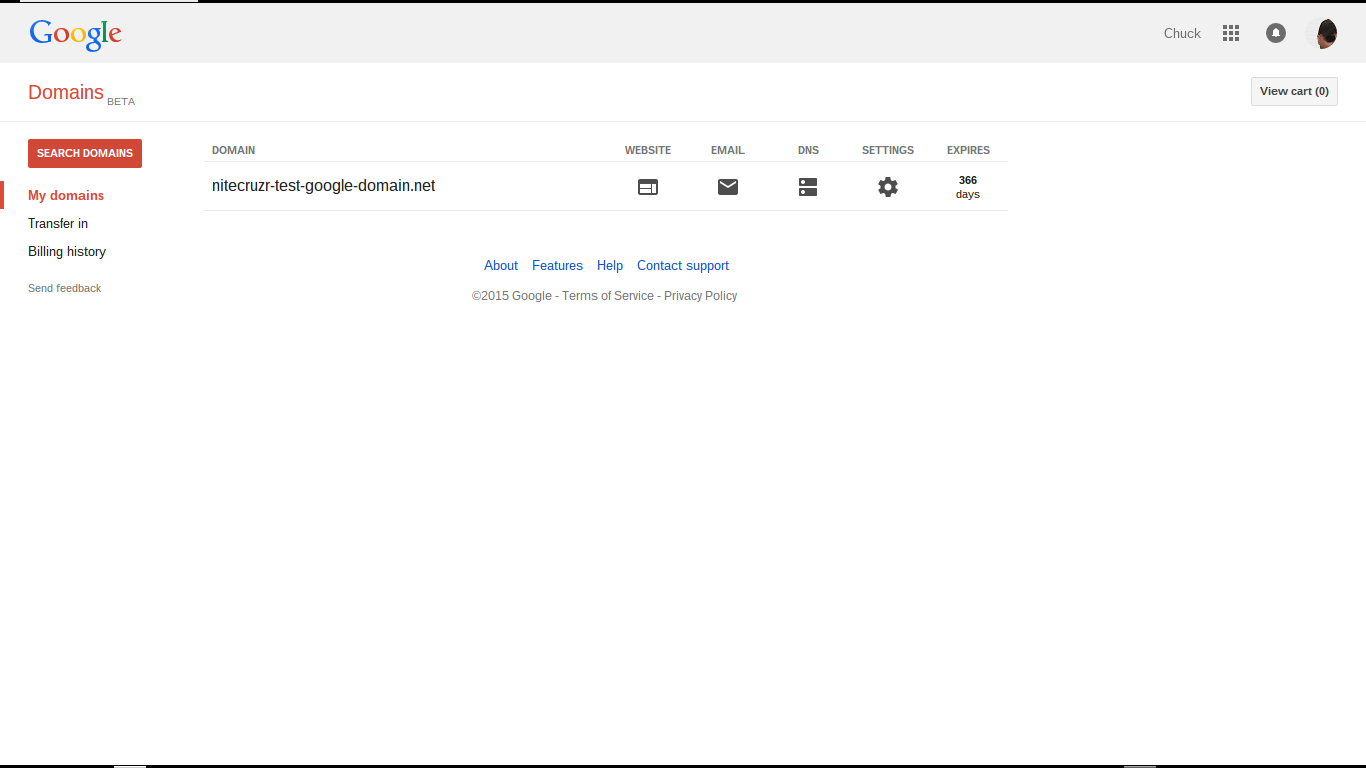Click the Domains product title
Screen dimensions: 1366x768
(66, 92)
